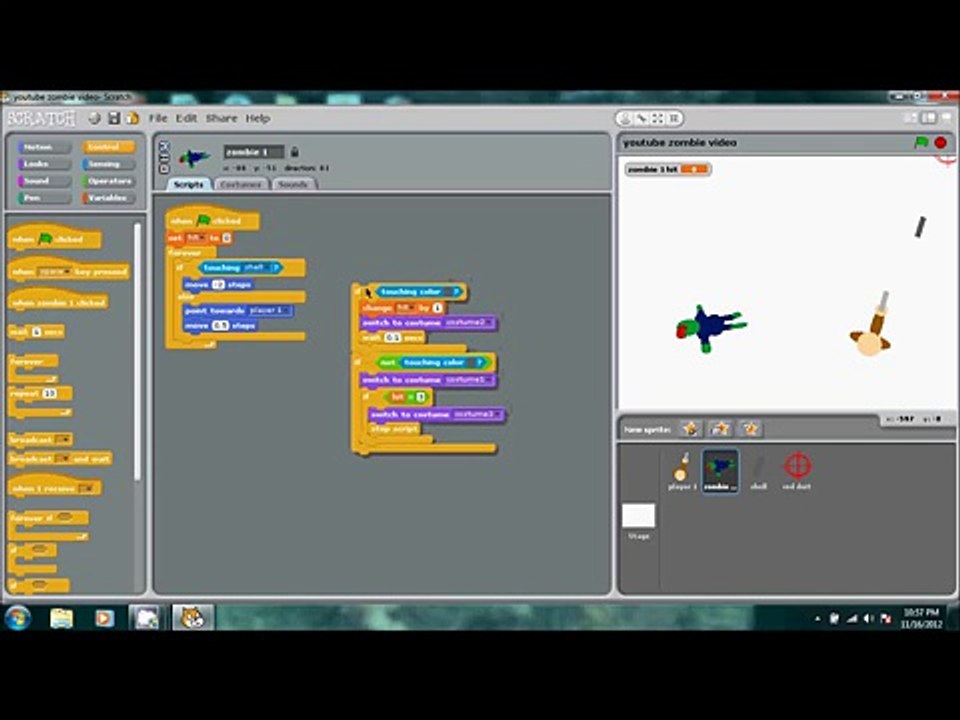960x720 pixels.
Task: Select the grow sprite tool
Action: tap(658, 118)
